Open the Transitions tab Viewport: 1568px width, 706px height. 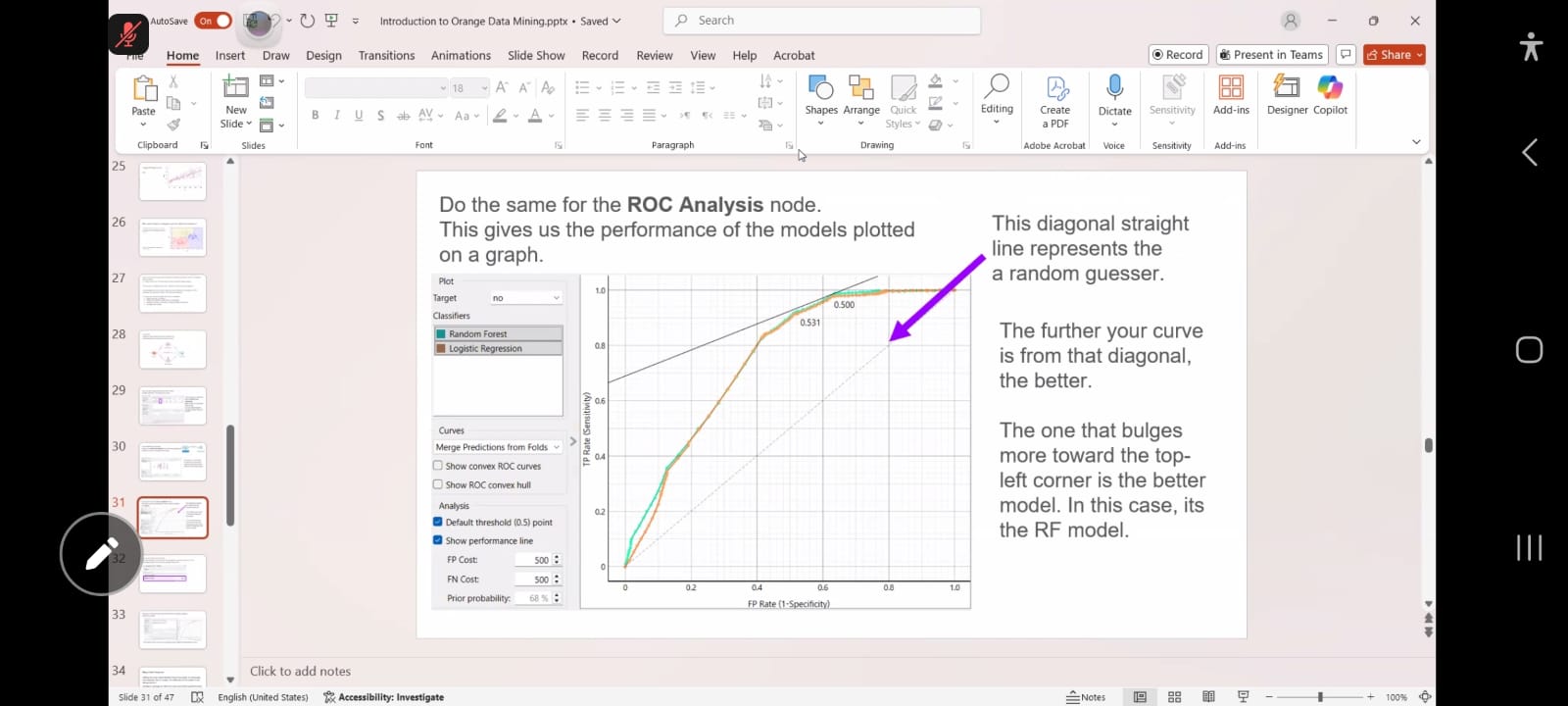386,56
